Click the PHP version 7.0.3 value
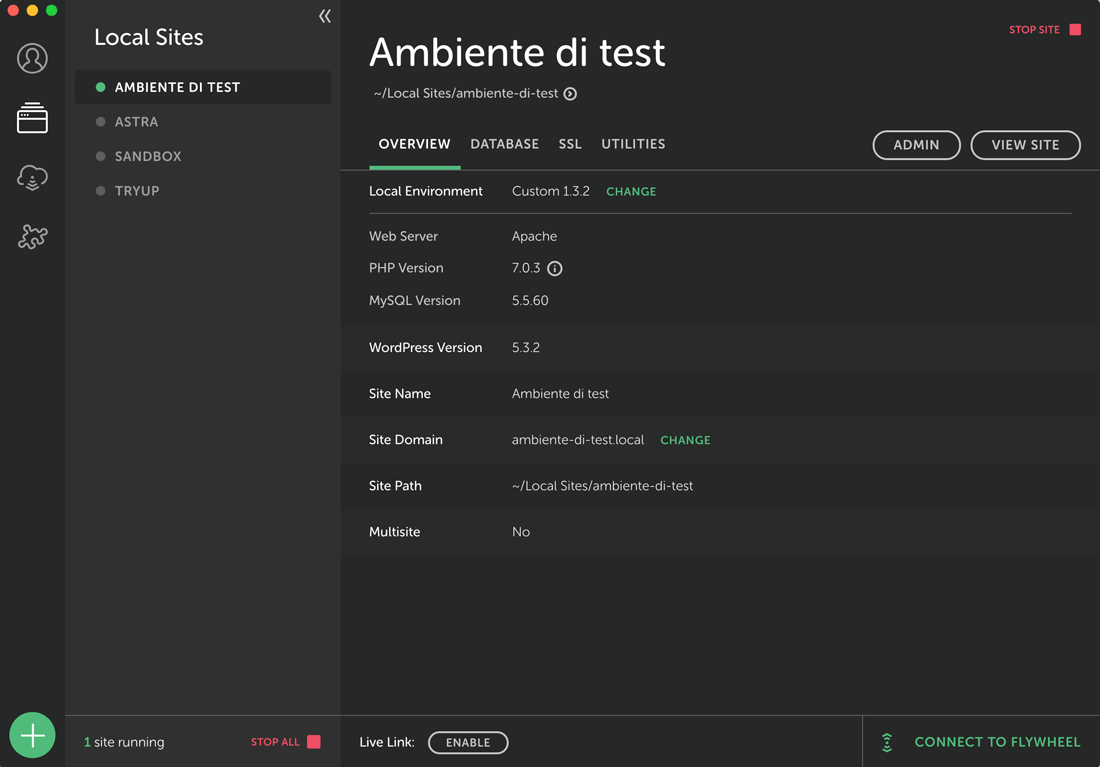Viewport: 1100px width, 767px height. pos(525,268)
